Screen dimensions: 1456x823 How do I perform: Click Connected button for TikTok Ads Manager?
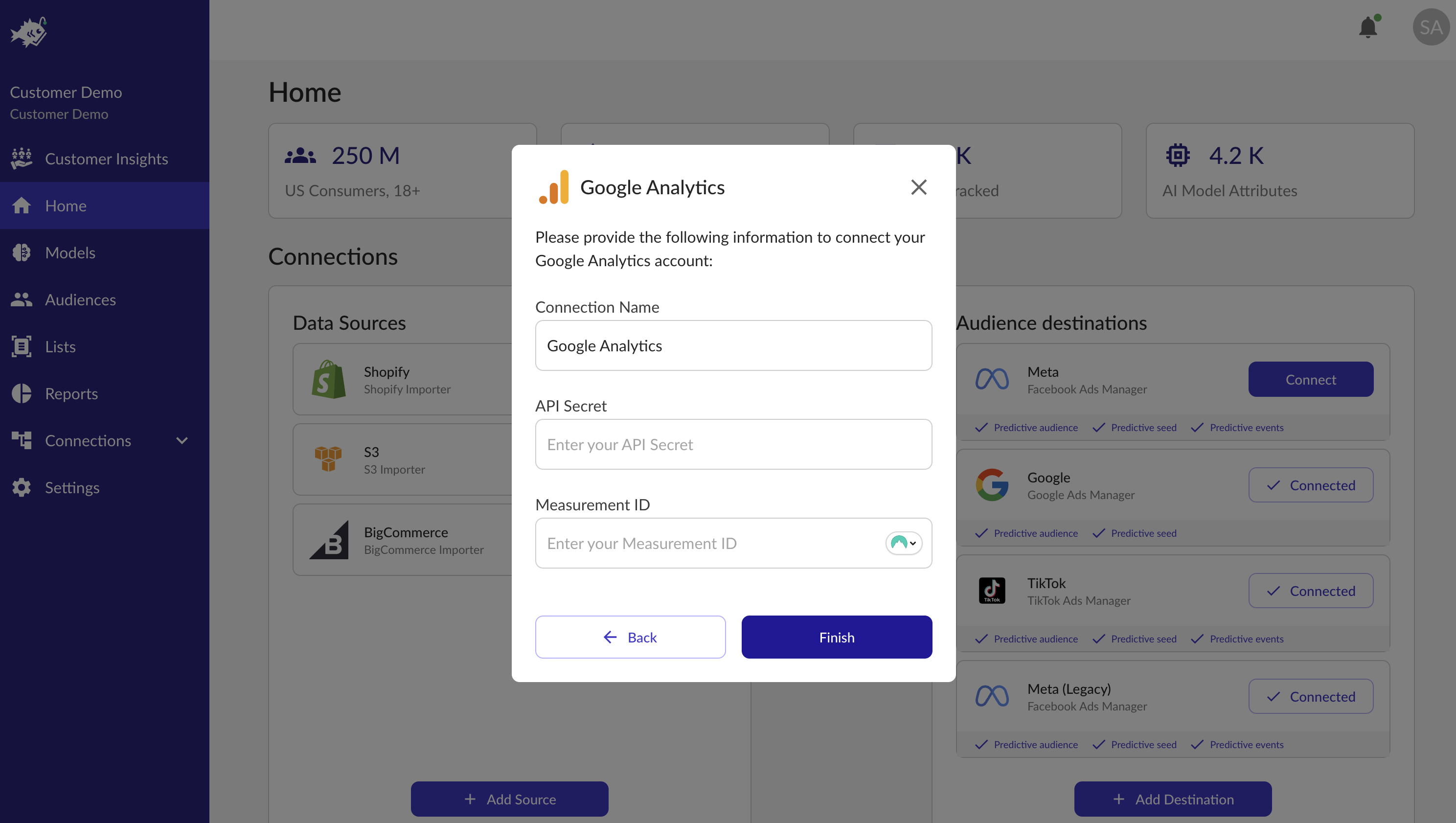tap(1311, 591)
